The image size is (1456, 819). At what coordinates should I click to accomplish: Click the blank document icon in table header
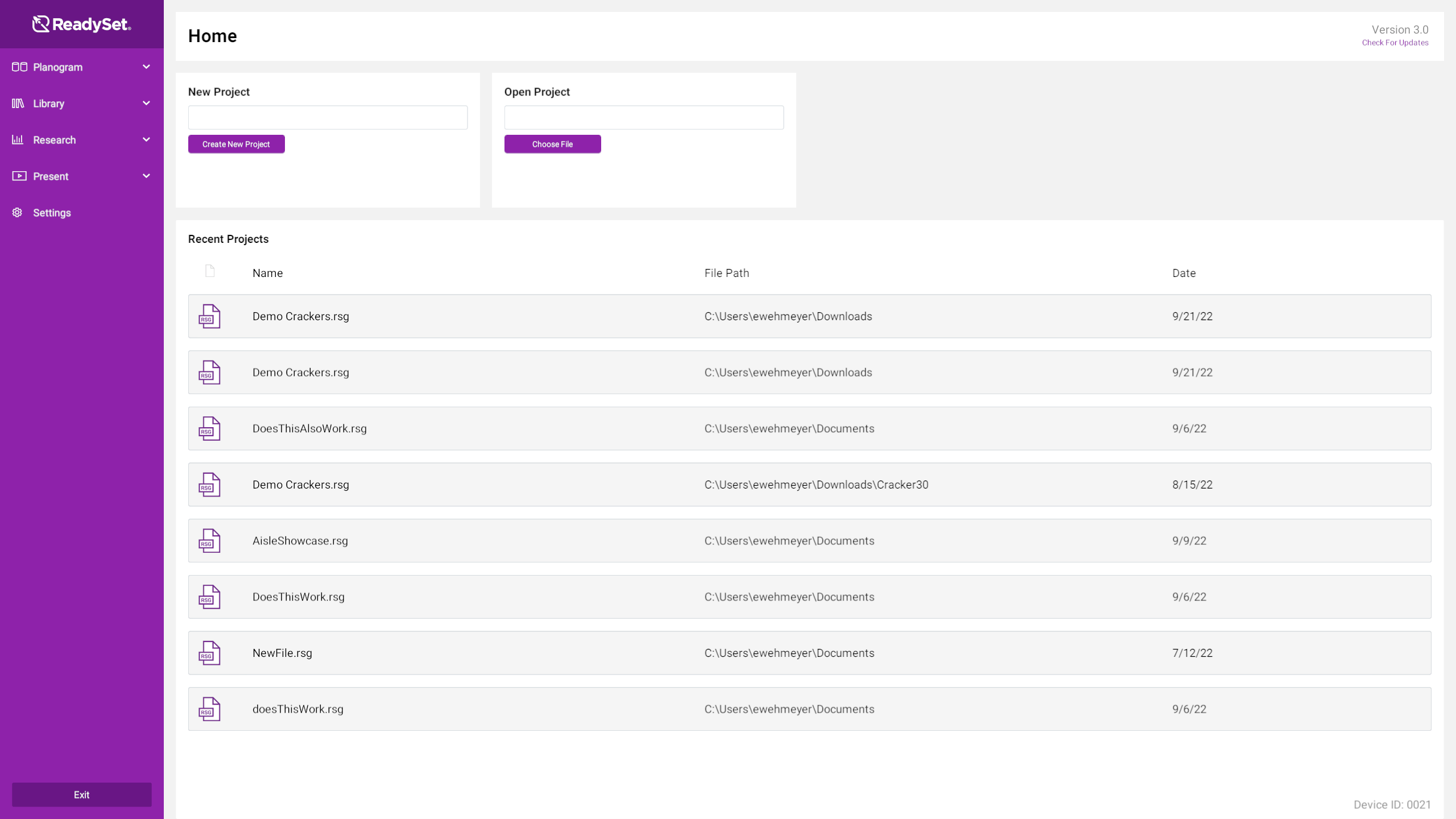point(210,271)
